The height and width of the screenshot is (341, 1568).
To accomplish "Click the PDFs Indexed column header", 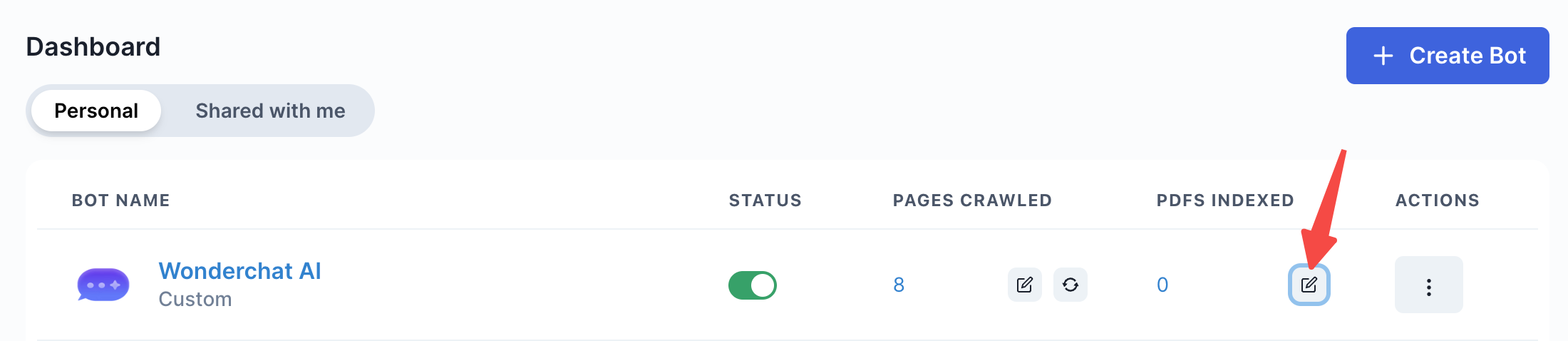I will click(x=1224, y=200).
